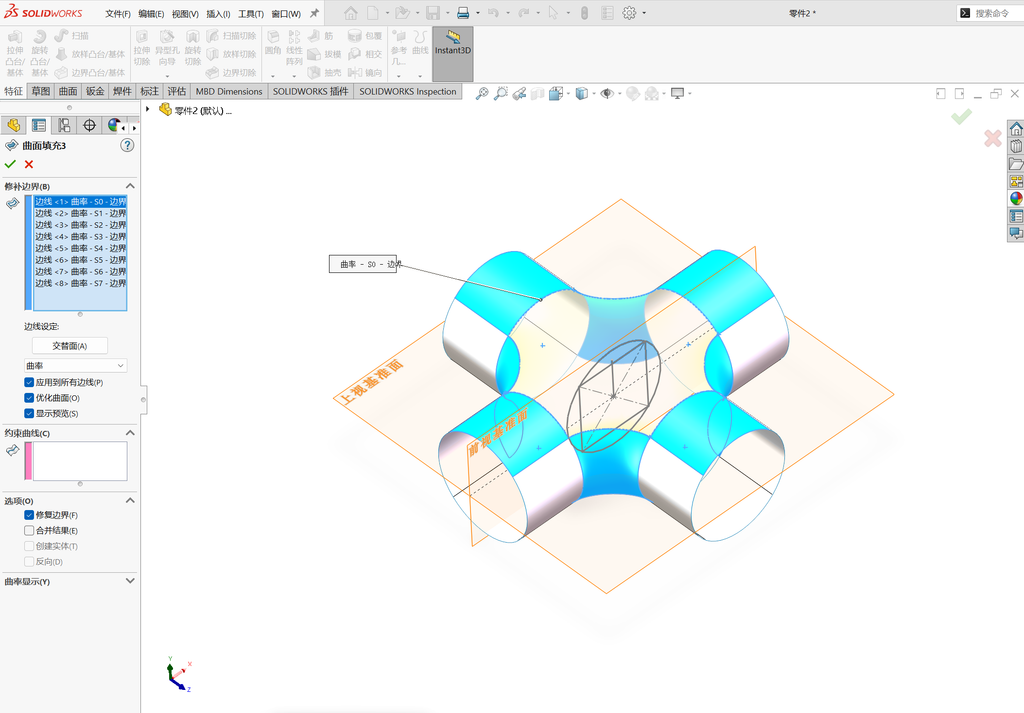Open the 插入 menu
The image size is (1024, 713).
[218, 14]
